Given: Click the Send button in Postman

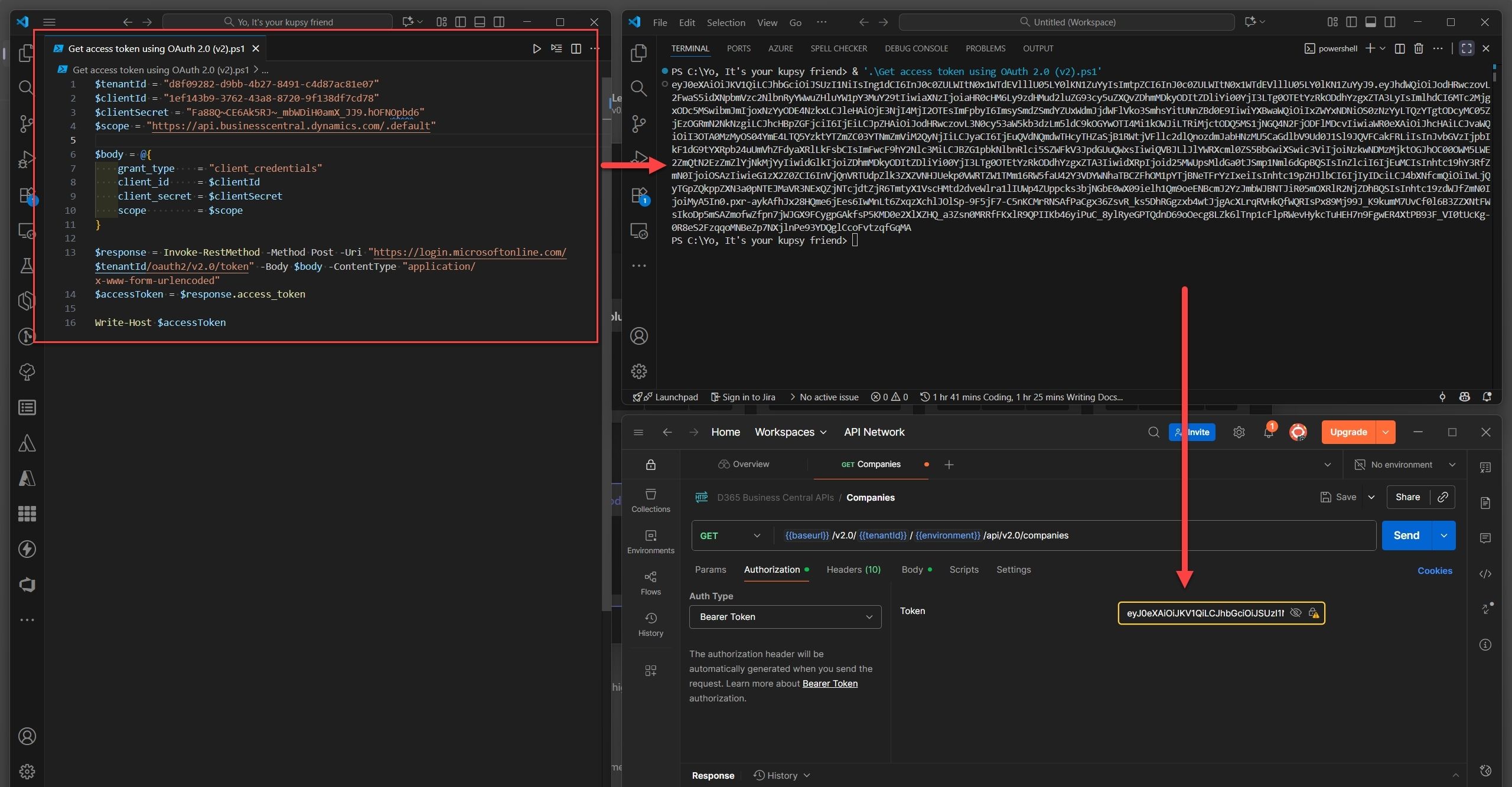Looking at the screenshot, I should coord(1406,535).
